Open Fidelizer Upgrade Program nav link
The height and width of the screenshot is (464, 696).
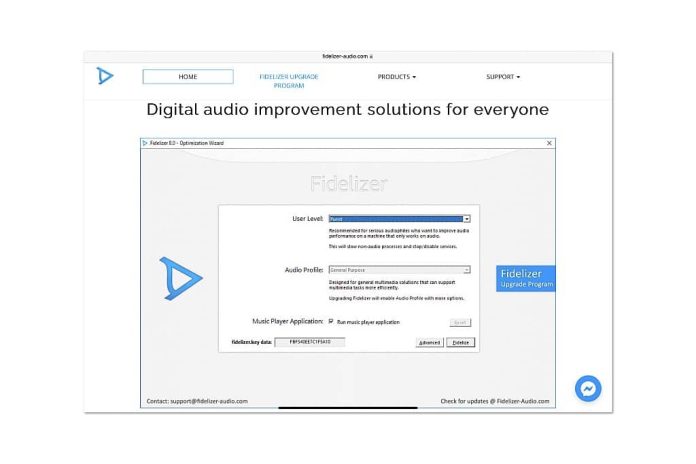289,81
